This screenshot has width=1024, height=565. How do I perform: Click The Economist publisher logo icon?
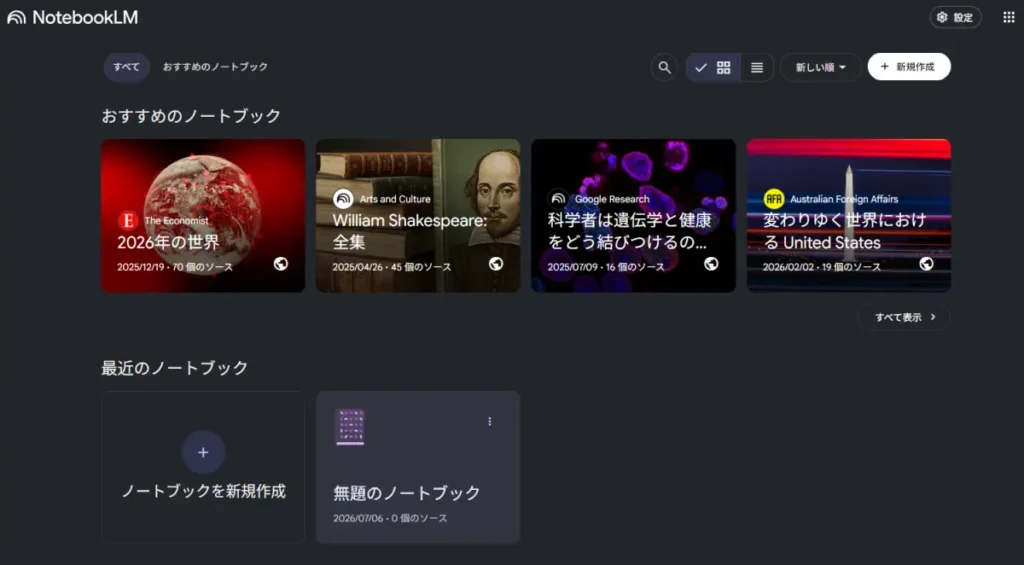127,220
